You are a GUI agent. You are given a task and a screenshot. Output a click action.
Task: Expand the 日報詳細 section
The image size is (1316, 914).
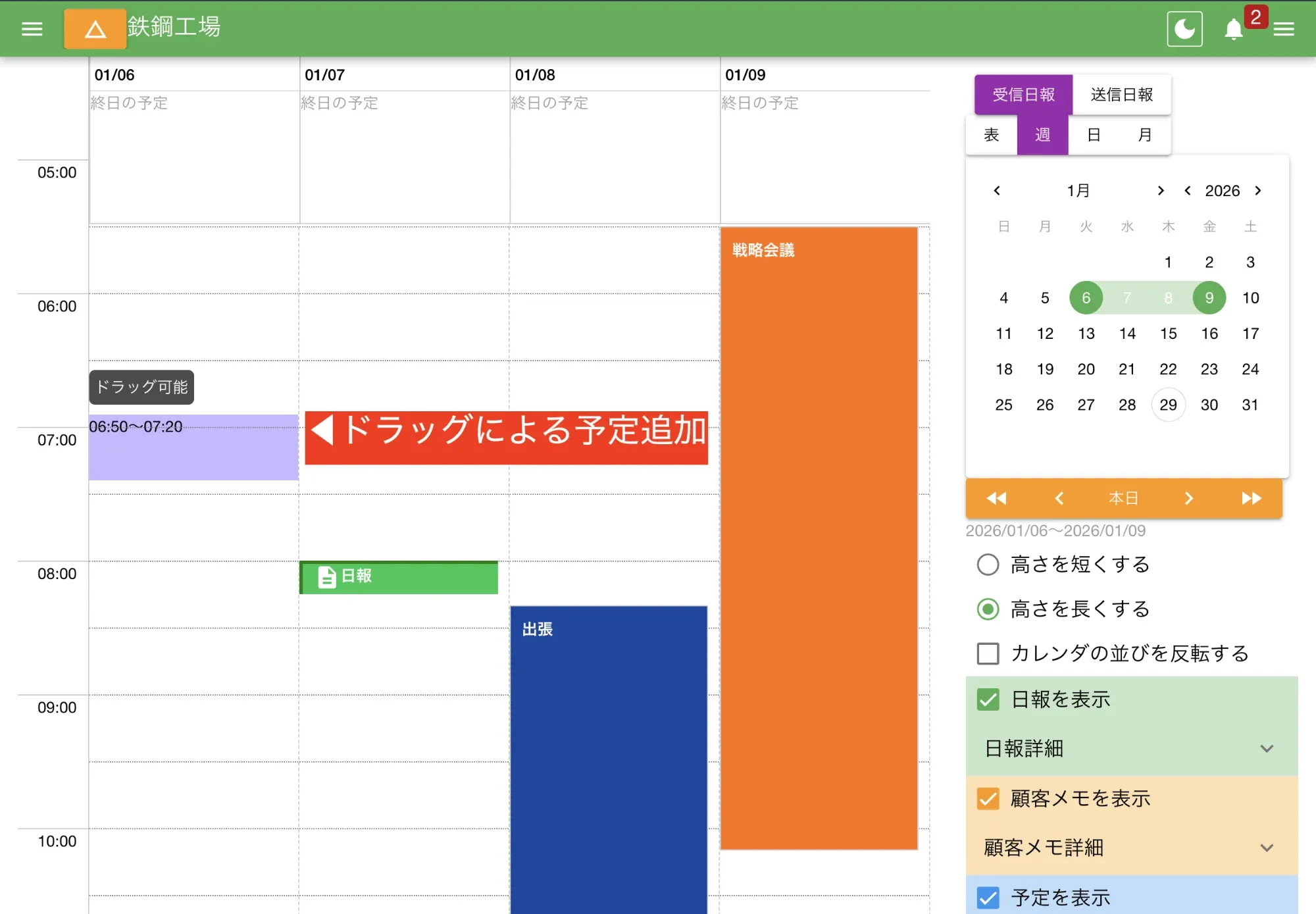pos(1266,749)
